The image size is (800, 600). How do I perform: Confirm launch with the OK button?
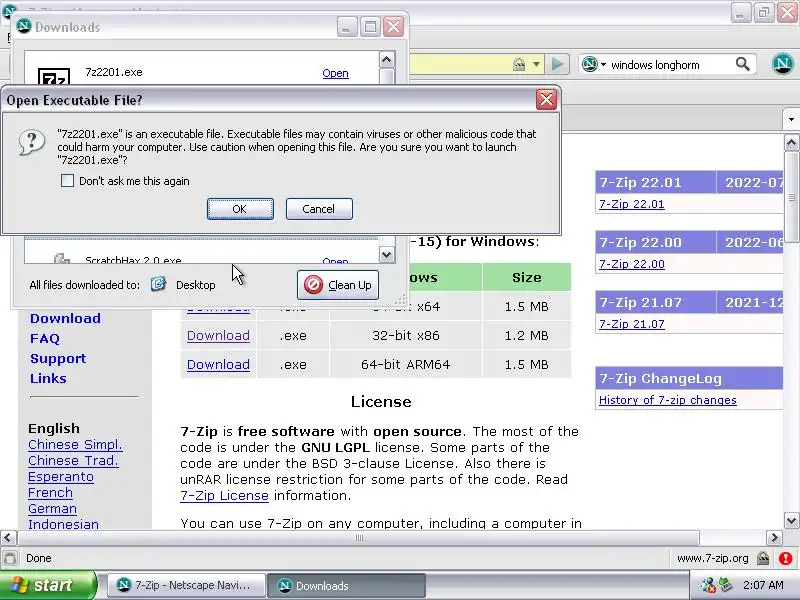pos(240,209)
